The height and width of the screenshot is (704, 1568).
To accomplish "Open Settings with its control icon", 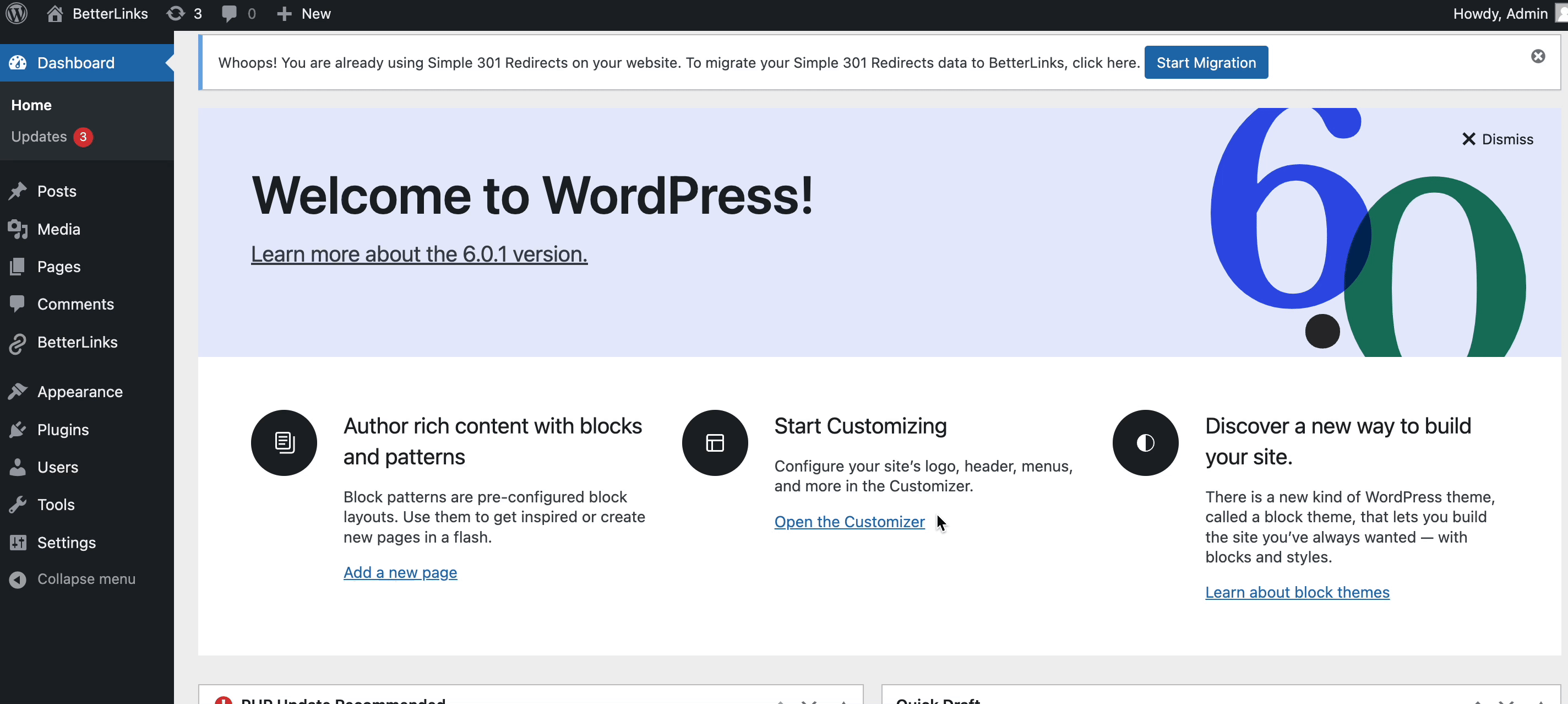I will [18, 542].
